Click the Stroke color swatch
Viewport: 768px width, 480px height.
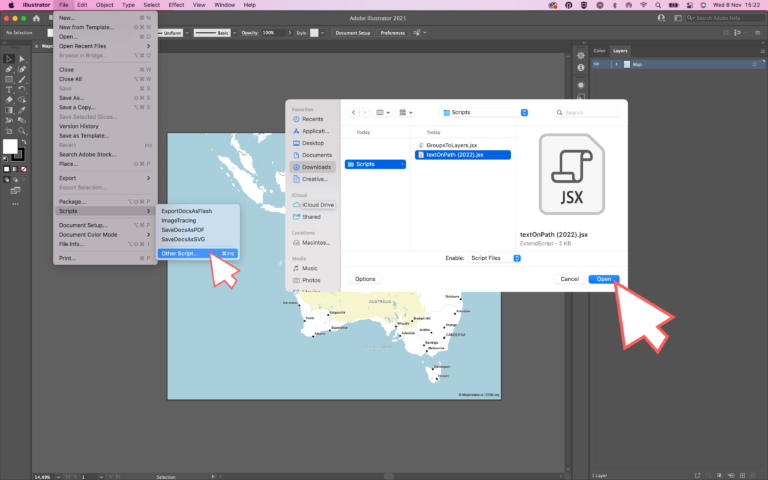18,155
